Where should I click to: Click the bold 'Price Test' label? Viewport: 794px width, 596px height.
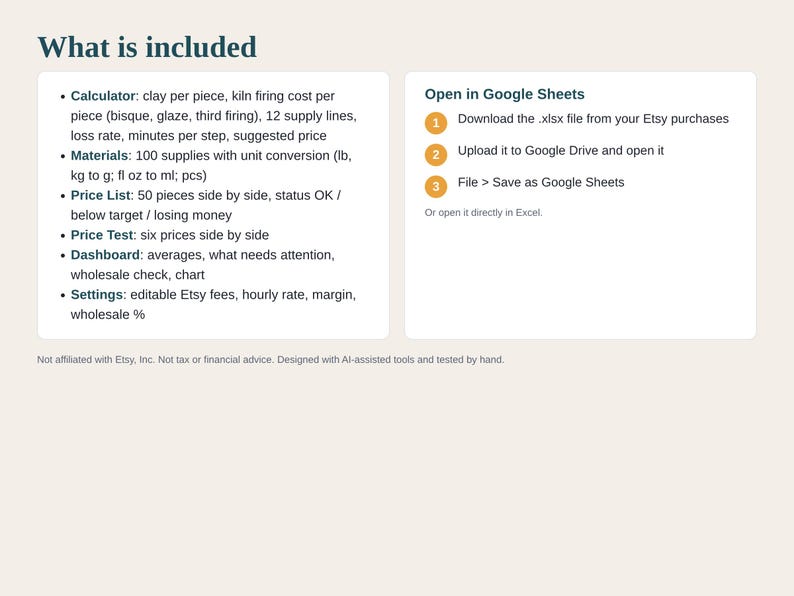pyautogui.click(x=102, y=235)
